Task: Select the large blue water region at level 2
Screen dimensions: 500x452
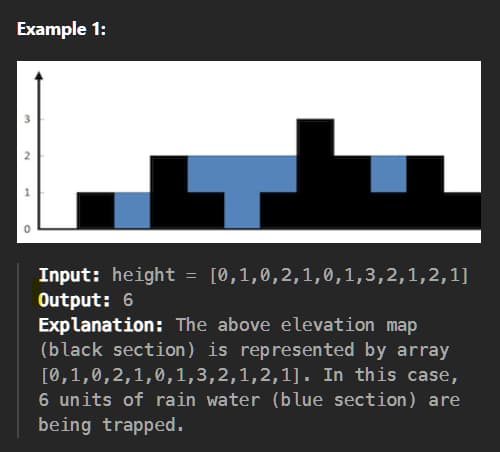Action: 242,174
